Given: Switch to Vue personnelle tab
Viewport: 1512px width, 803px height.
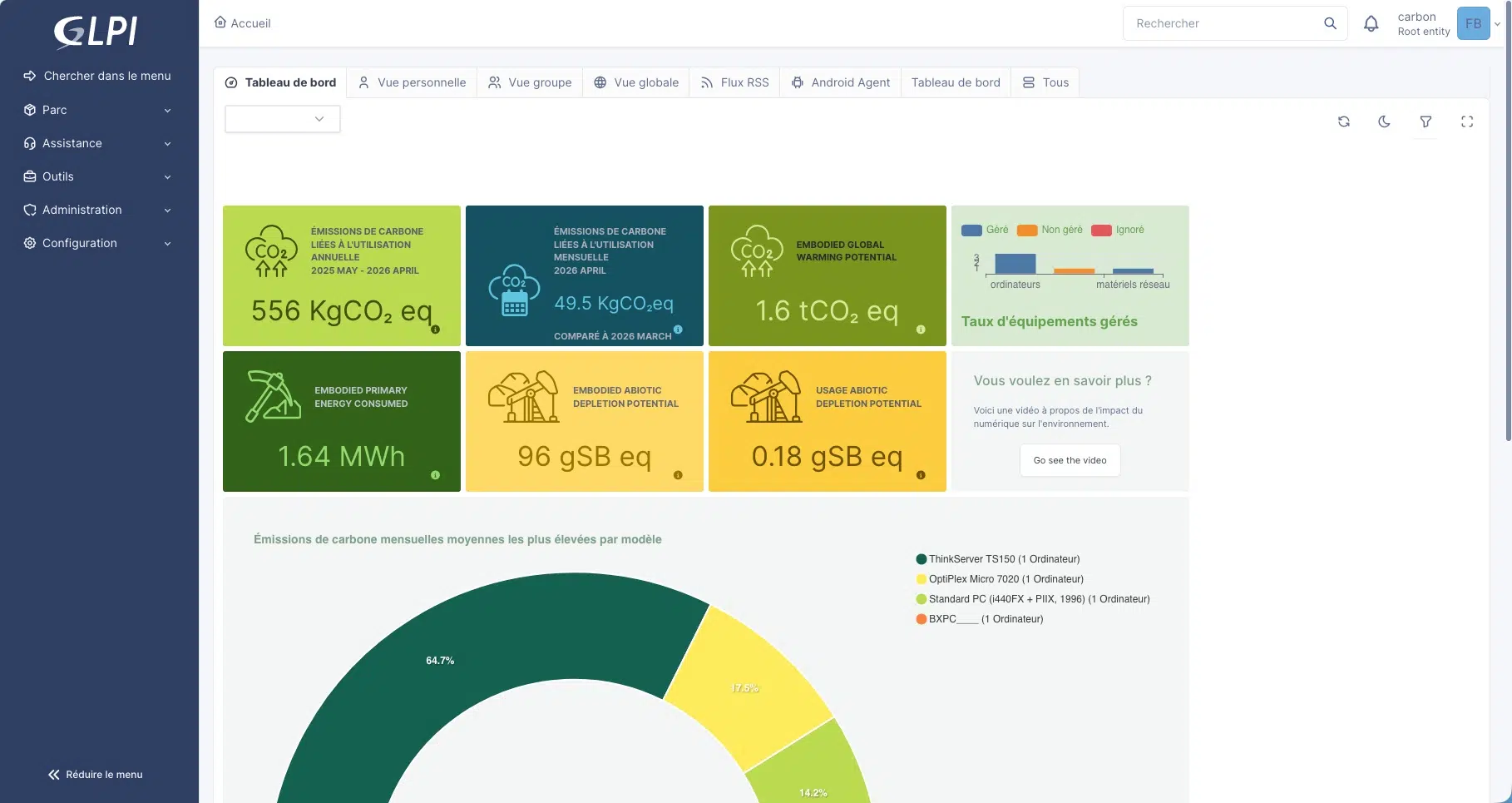Looking at the screenshot, I should coord(413,82).
